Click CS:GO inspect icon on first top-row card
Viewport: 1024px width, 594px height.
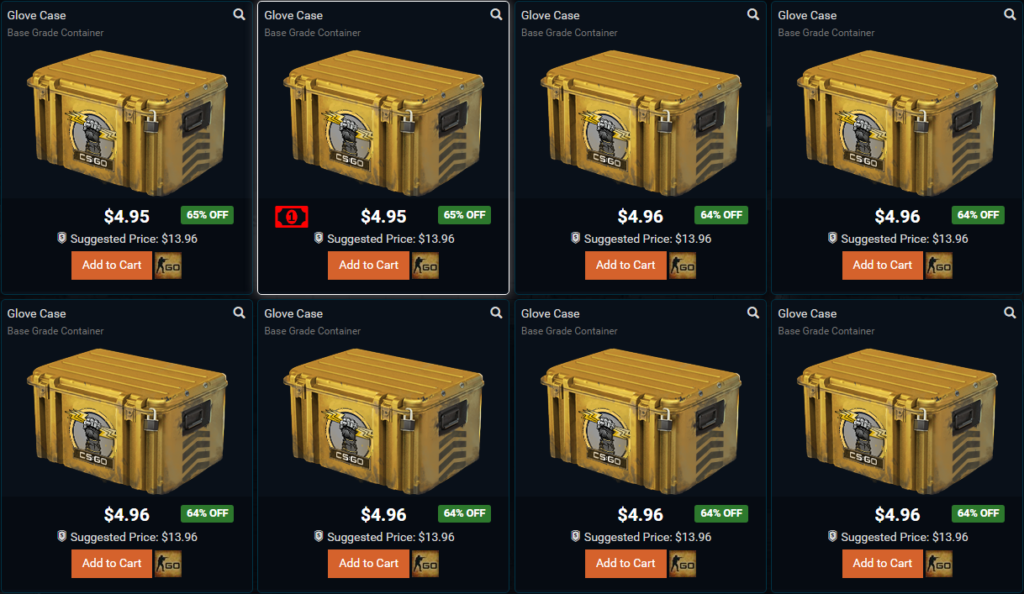tap(168, 266)
